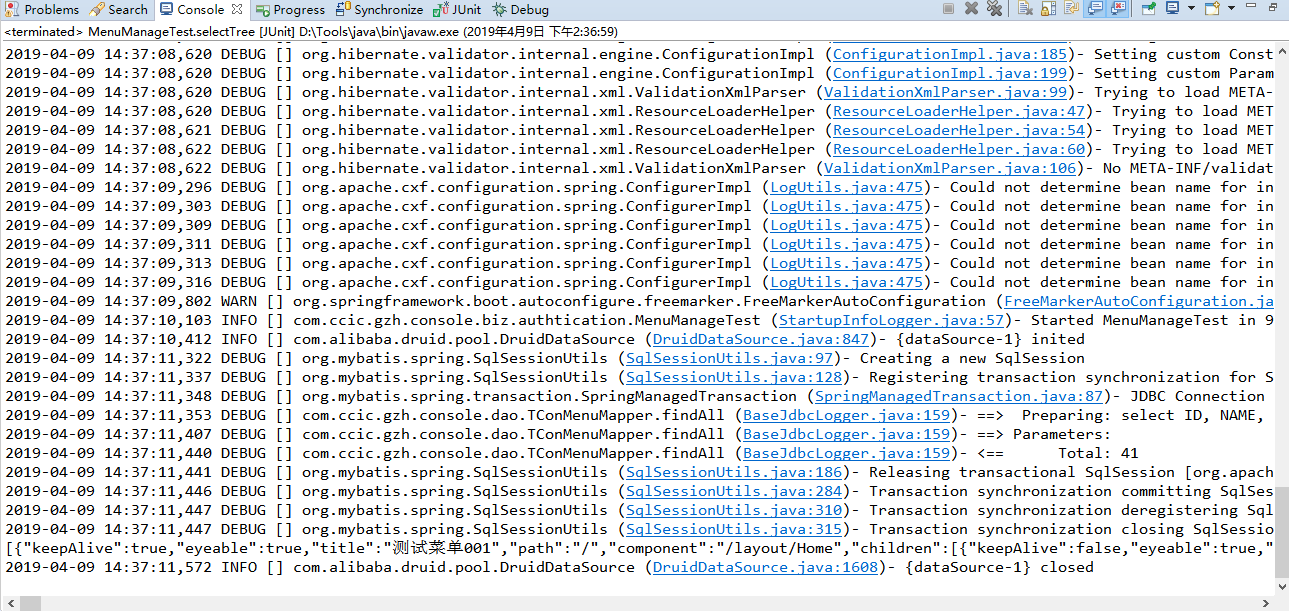Click the JSON output line starting with keepAlive

[x=638, y=548]
